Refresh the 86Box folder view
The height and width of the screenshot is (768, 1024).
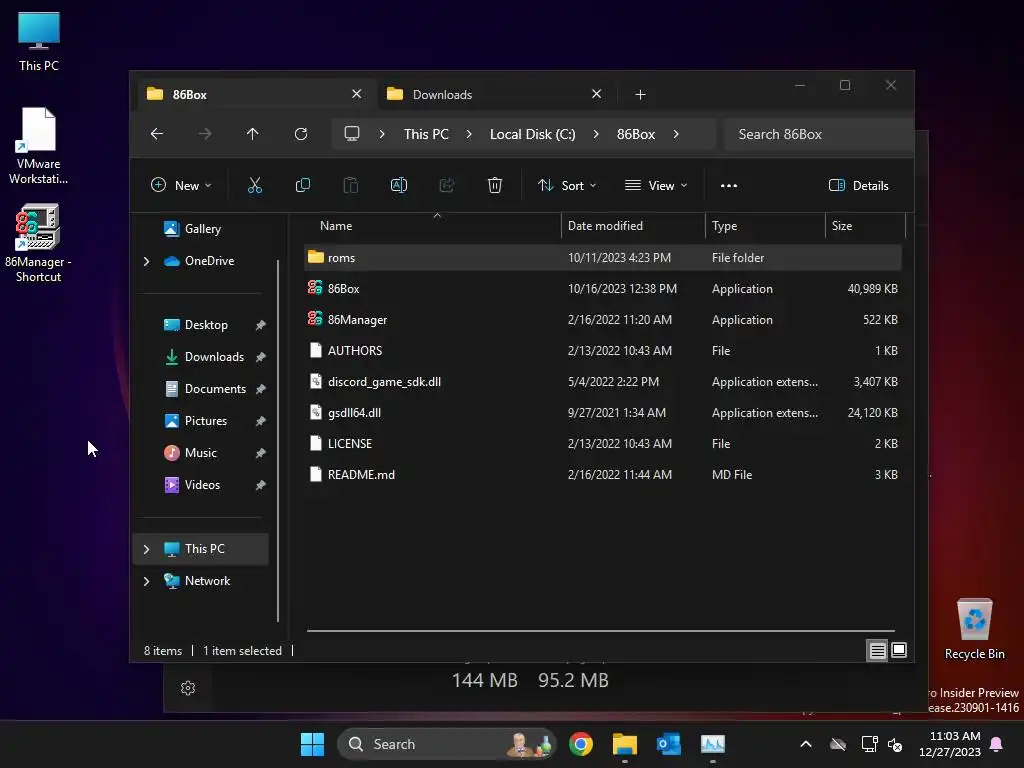tap(301, 134)
